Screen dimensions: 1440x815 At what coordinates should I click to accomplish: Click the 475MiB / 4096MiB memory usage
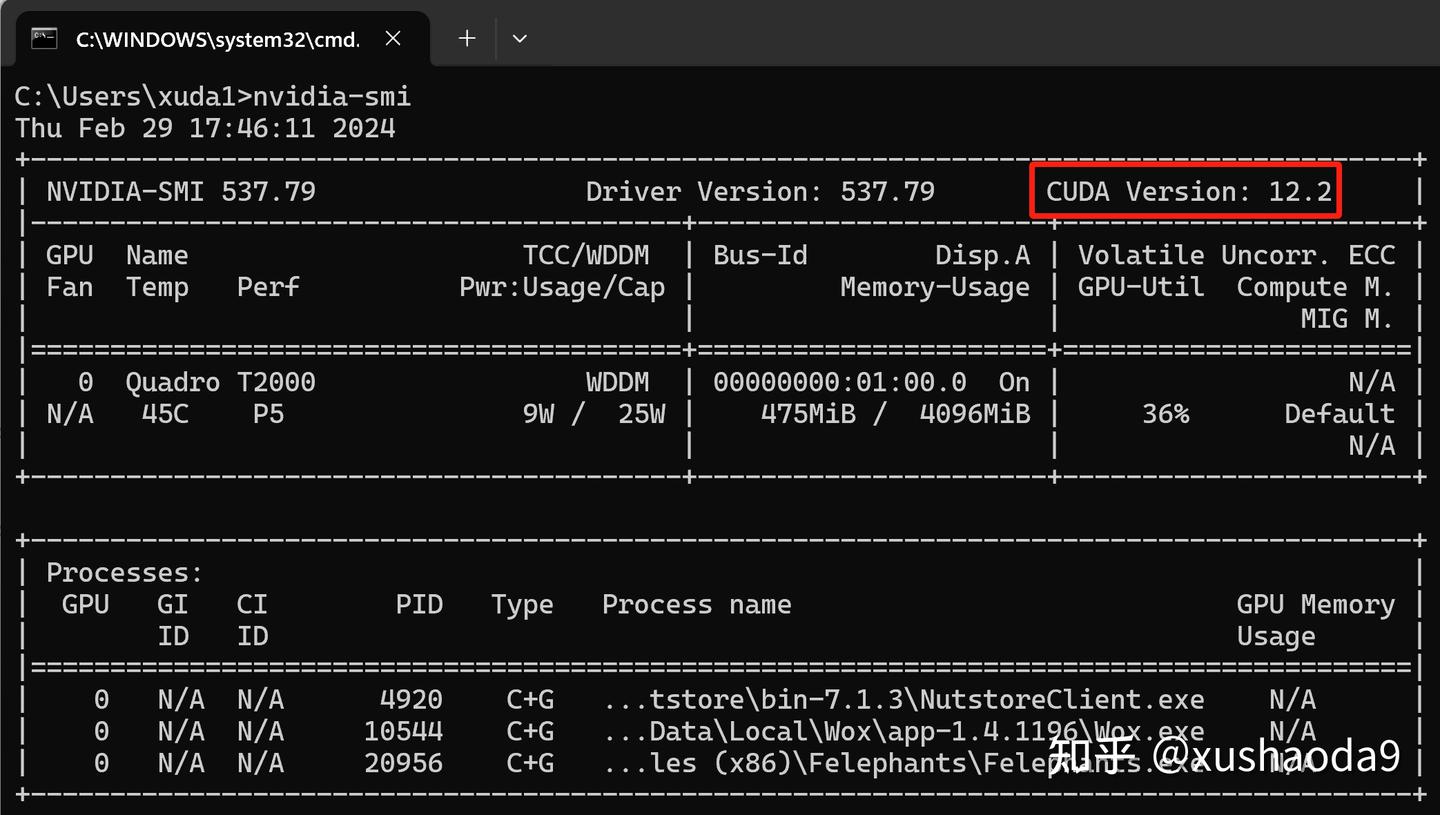(895, 414)
